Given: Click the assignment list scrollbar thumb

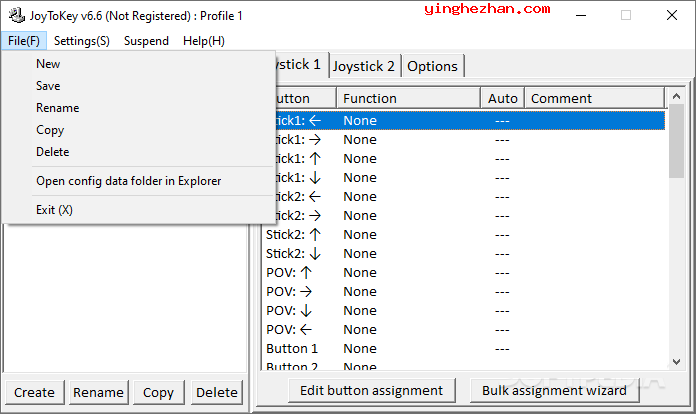Looking at the screenshot, I should (x=676, y=141).
